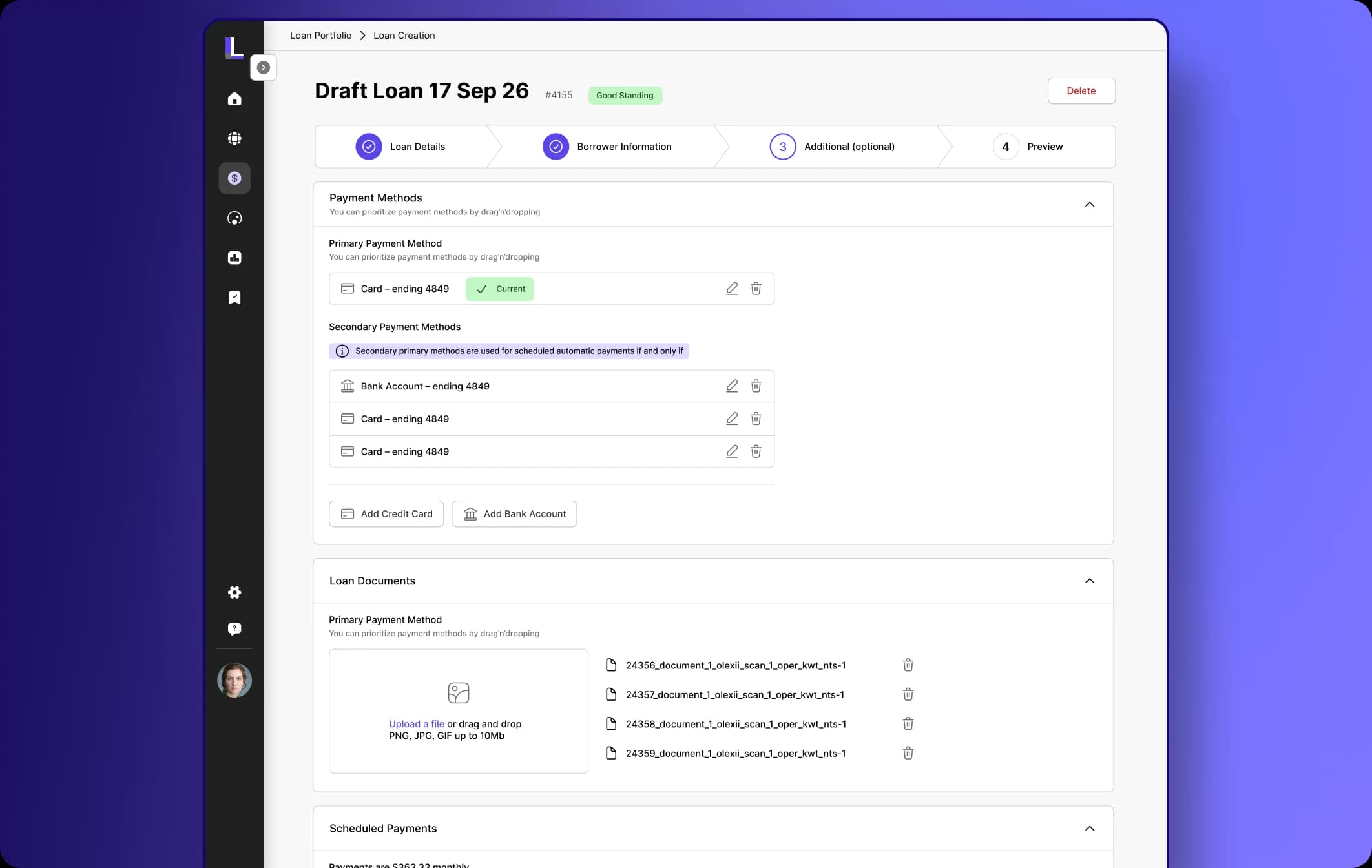Viewport: 1372px width, 868px height.
Task: Collapse the Scheduled Payments section
Action: 1090,829
